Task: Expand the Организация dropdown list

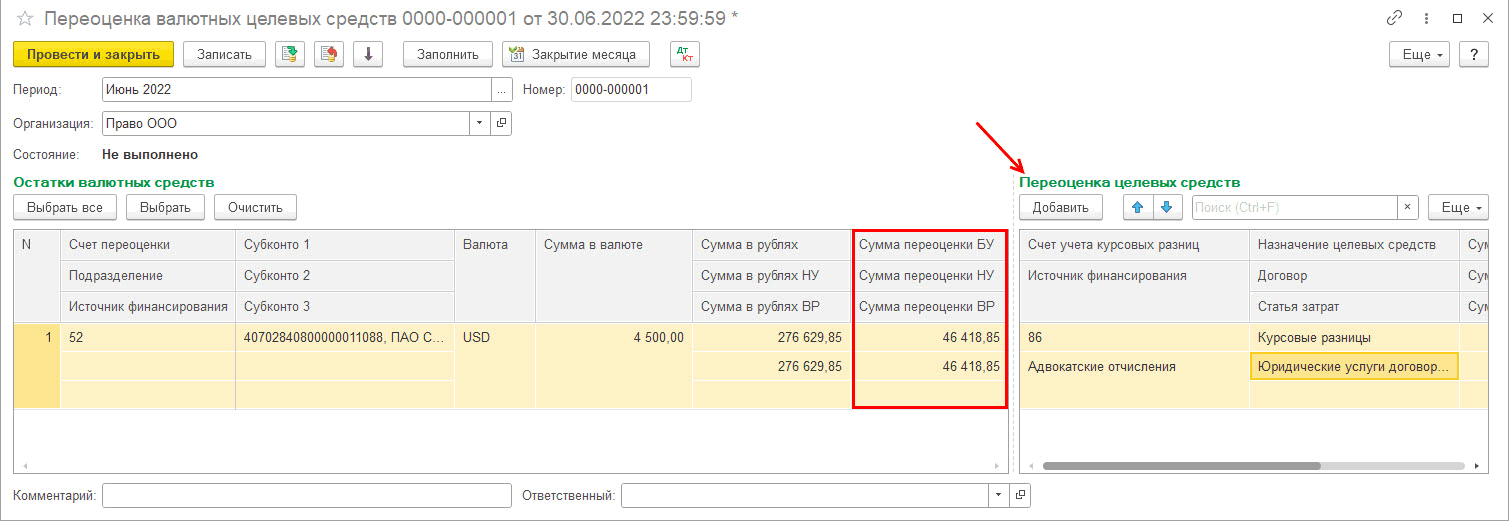Action: 480,123
